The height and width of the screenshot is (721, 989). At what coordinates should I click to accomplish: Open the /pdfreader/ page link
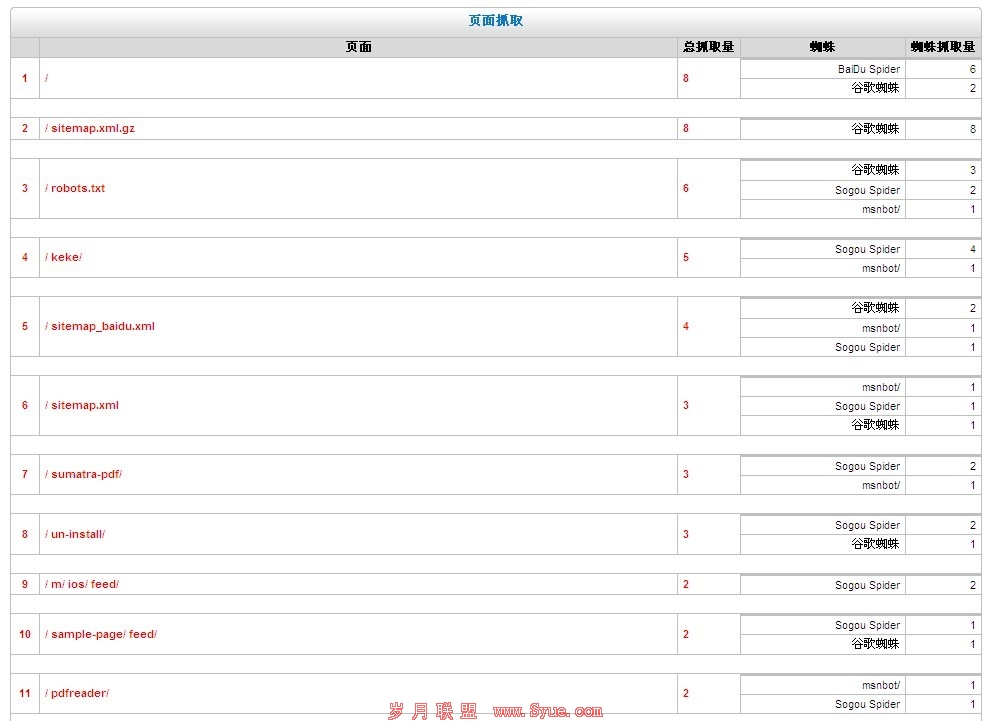[x=77, y=693]
